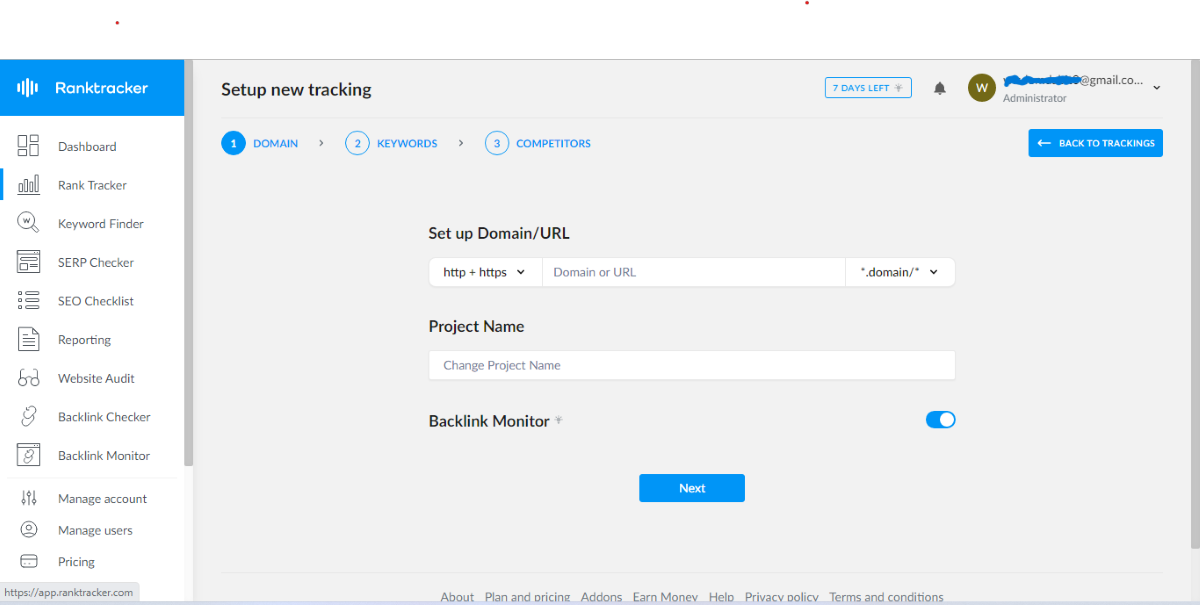This screenshot has width=1200, height=605.
Task: Focus the Domain or URL input field
Action: [x=694, y=272]
